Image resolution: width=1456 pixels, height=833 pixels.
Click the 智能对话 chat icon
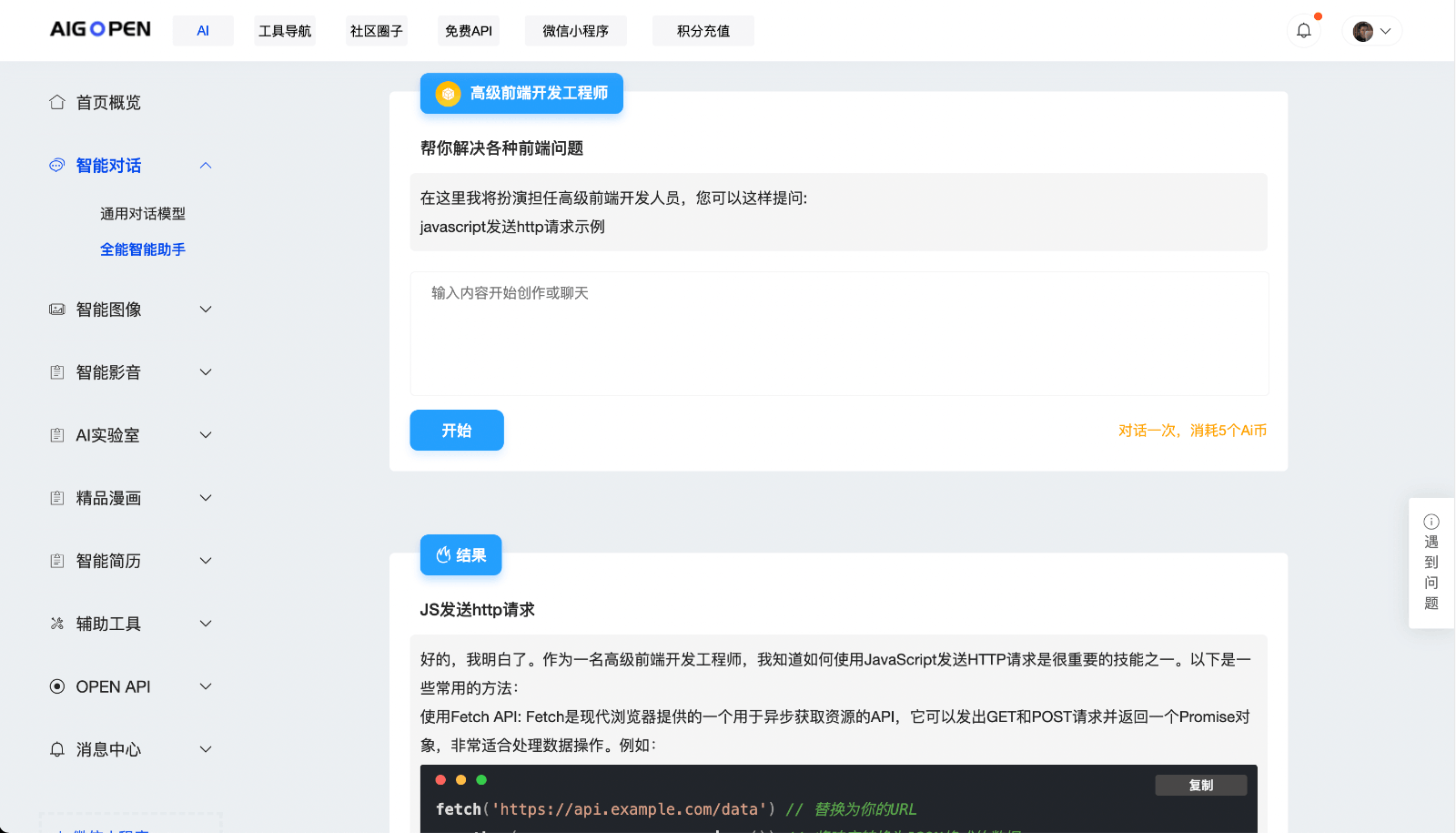coord(56,165)
